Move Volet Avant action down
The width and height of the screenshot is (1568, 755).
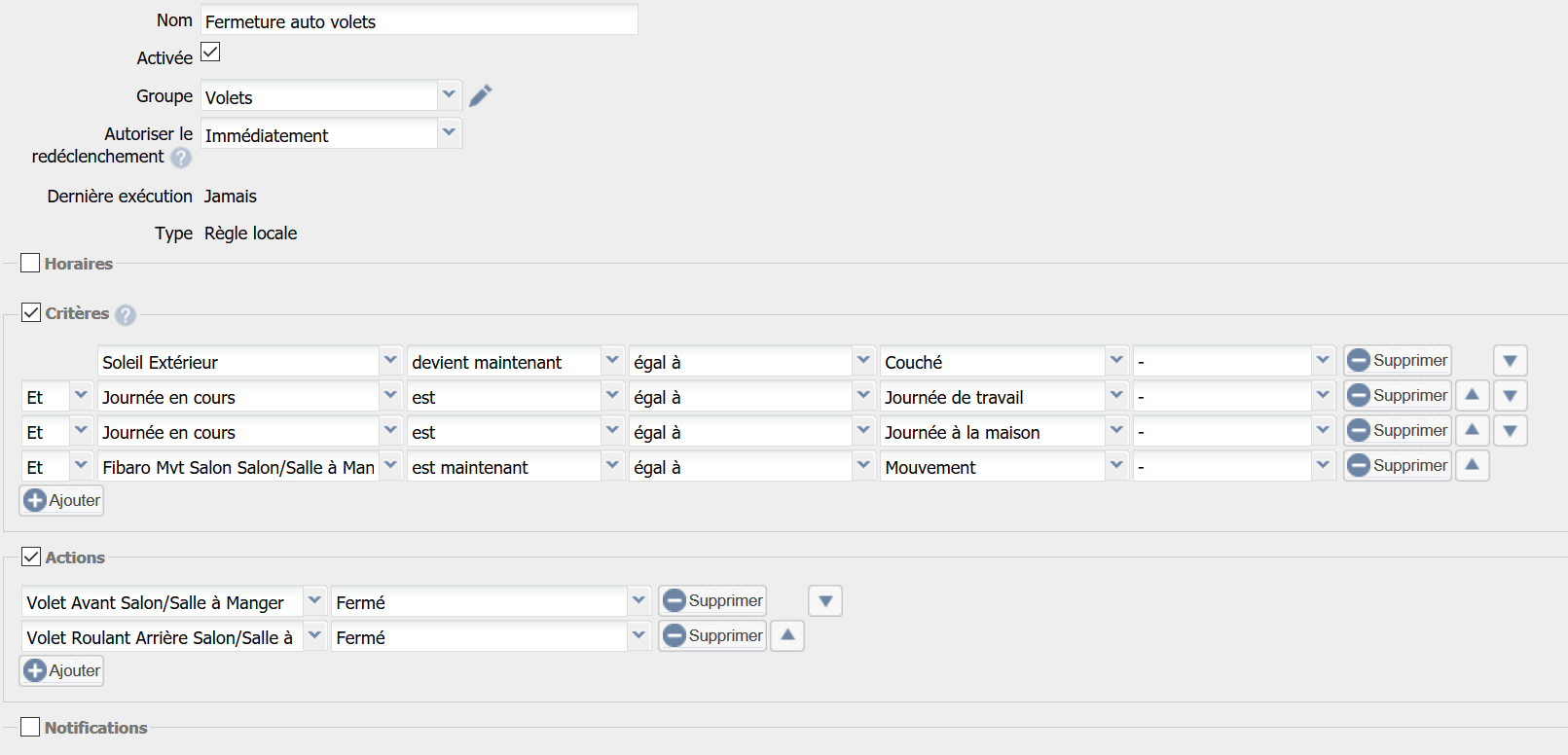pos(824,601)
